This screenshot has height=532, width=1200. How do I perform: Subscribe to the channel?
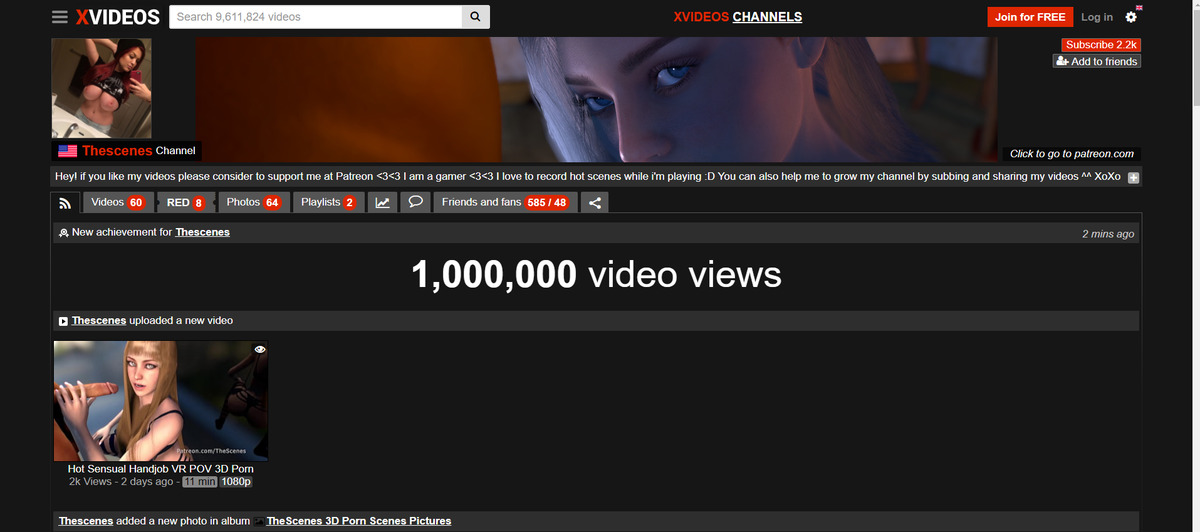pyautogui.click(x=1100, y=45)
